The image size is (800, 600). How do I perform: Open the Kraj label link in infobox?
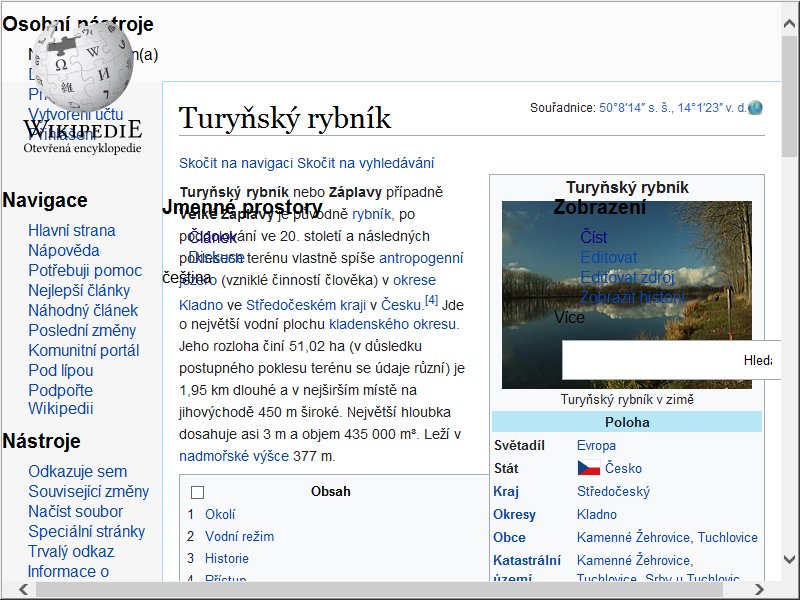(506, 491)
